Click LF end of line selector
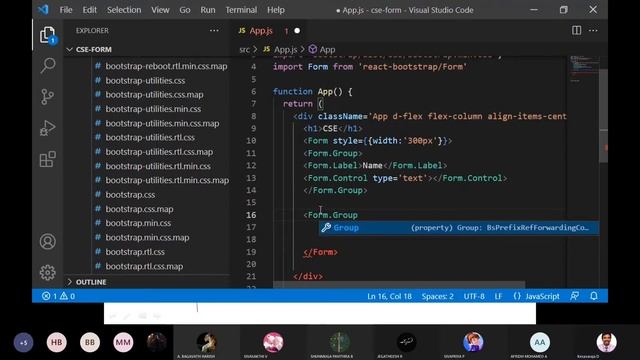This screenshot has width=640, height=360. (x=498, y=296)
